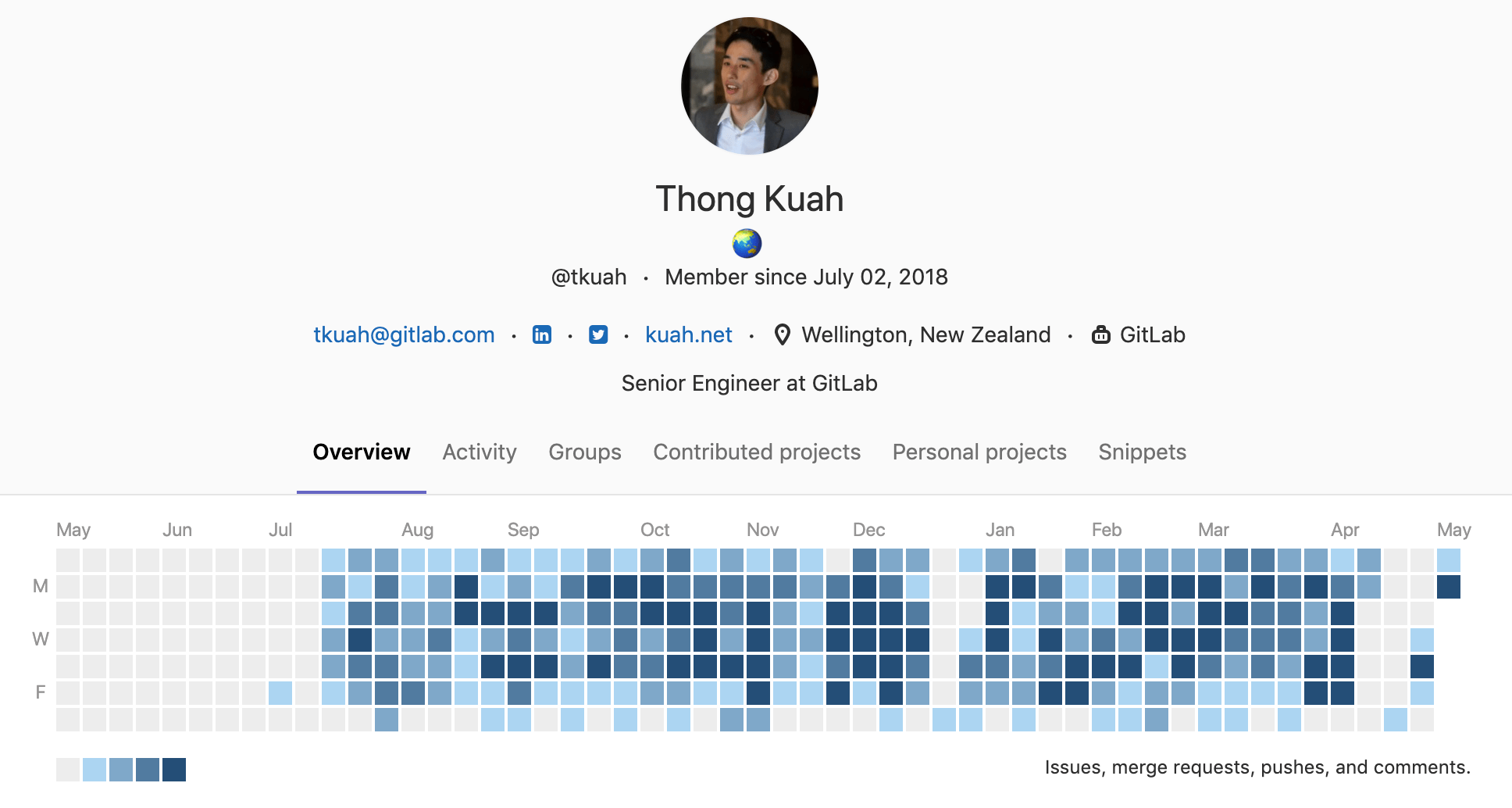Go to the Personal projects tab
Viewport: 1512px width, 808px height.
pyautogui.click(x=979, y=452)
